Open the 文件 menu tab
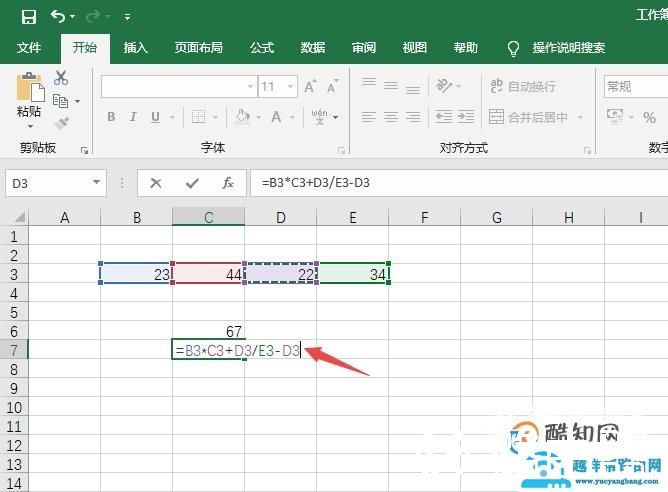The image size is (668, 492). (29, 47)
